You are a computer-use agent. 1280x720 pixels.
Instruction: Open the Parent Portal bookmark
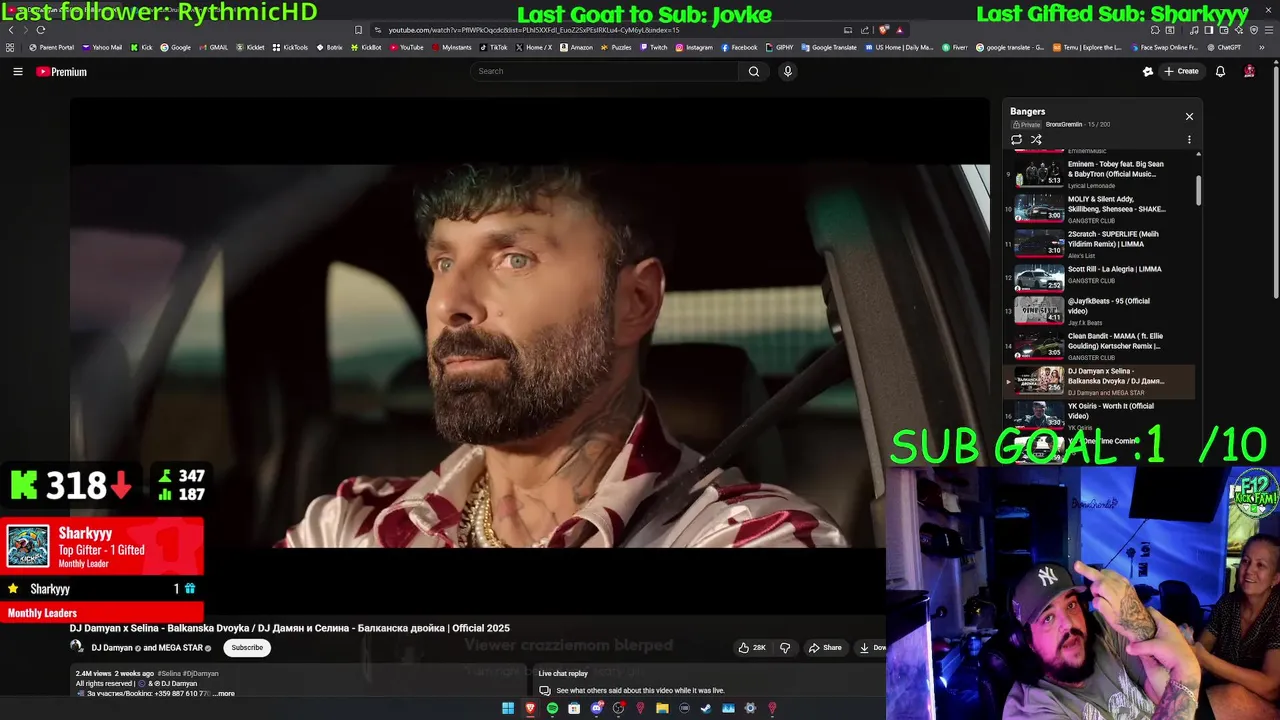pyautogui.click(x=52, y=47)
